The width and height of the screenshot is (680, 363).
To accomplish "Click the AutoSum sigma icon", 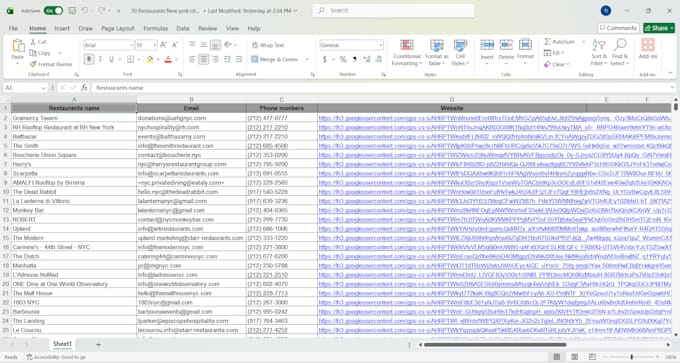I will (x=547, y=42).
